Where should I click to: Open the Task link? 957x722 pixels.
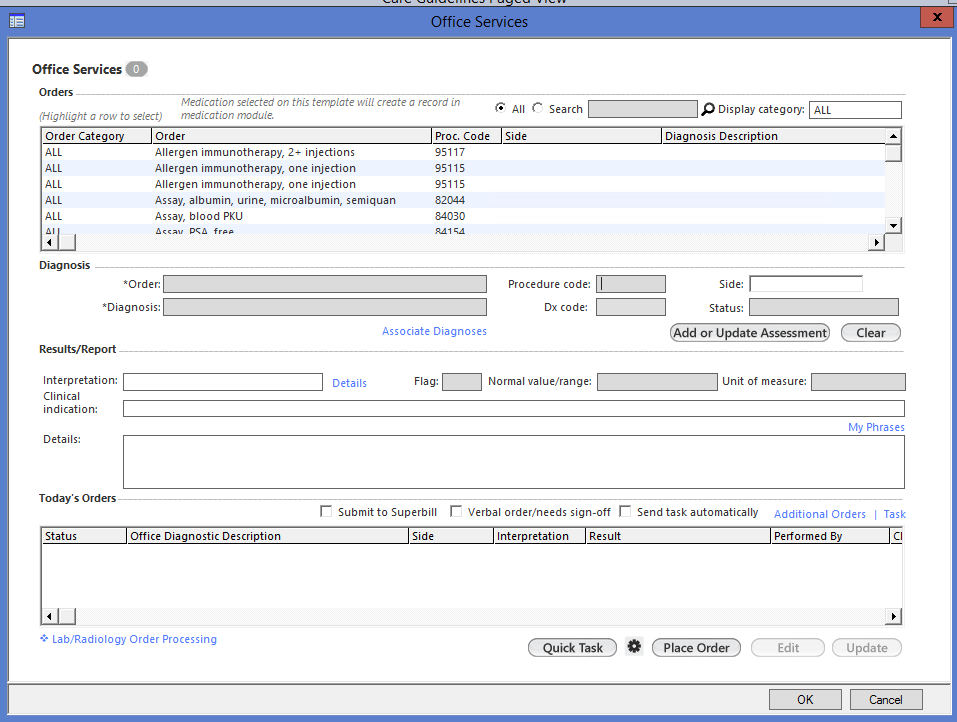[894, 514]
